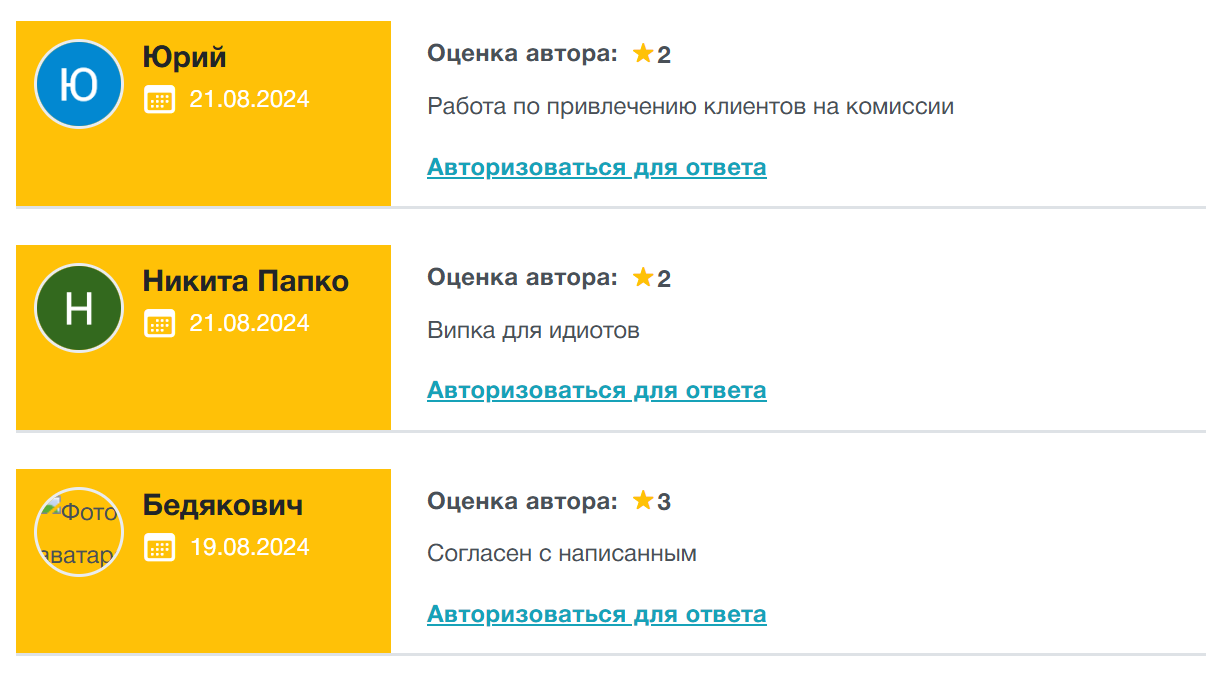1232x683 pixels.
Task: Open Юрий's avatar with letter Ю
Action: click(x=79, y=83)
